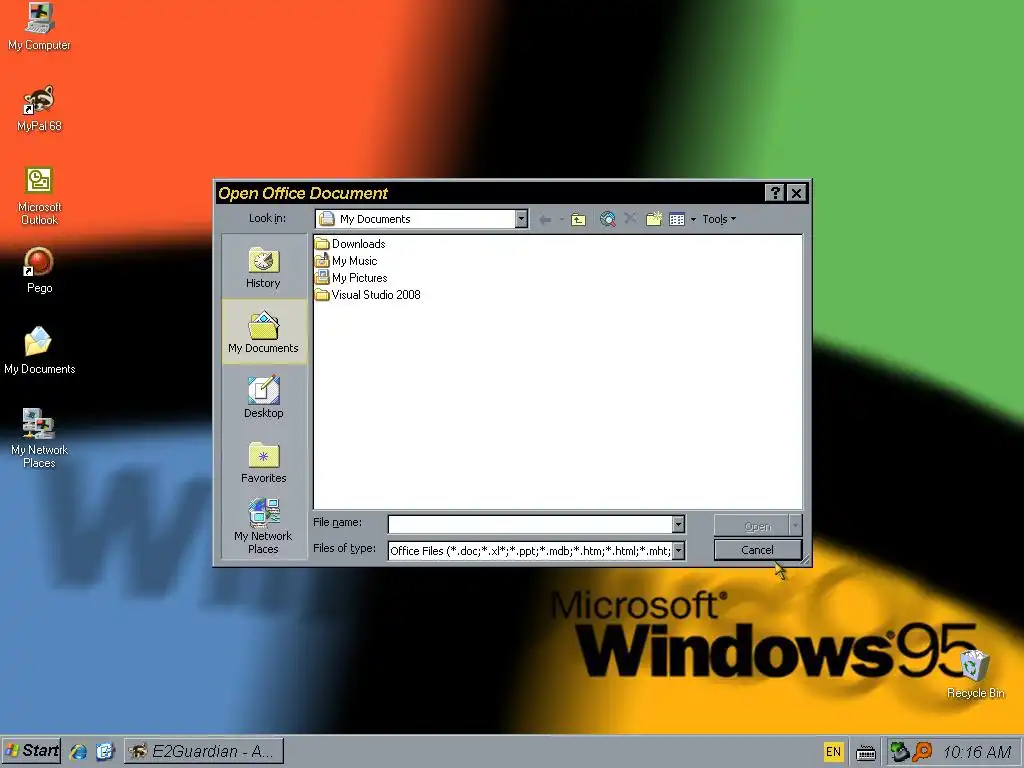This screenshot has width=1024, height=768.
Task: Open the Start menu
Action: click(31, 751)
